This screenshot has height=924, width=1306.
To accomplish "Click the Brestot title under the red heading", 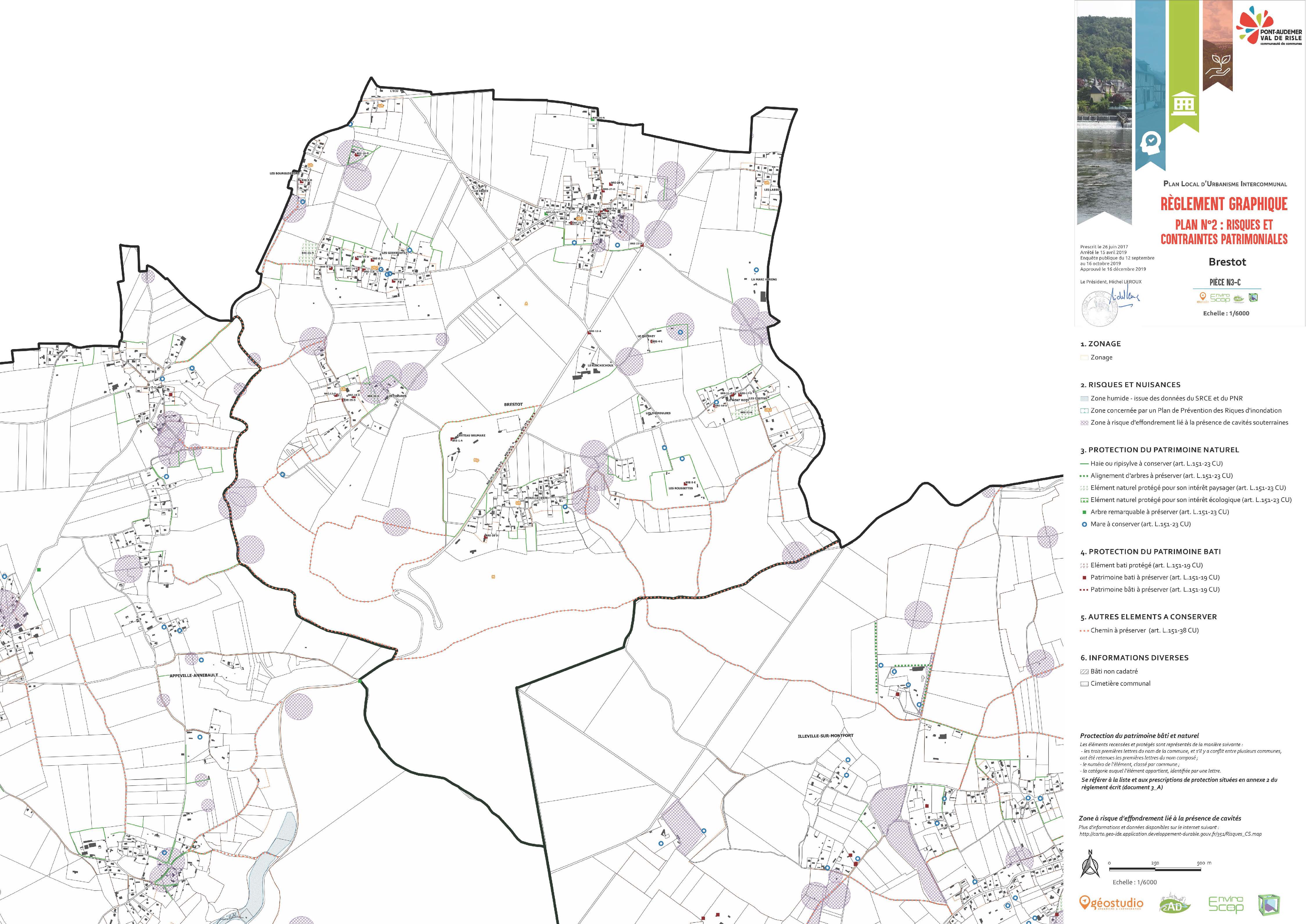I will pos(1227,262).
